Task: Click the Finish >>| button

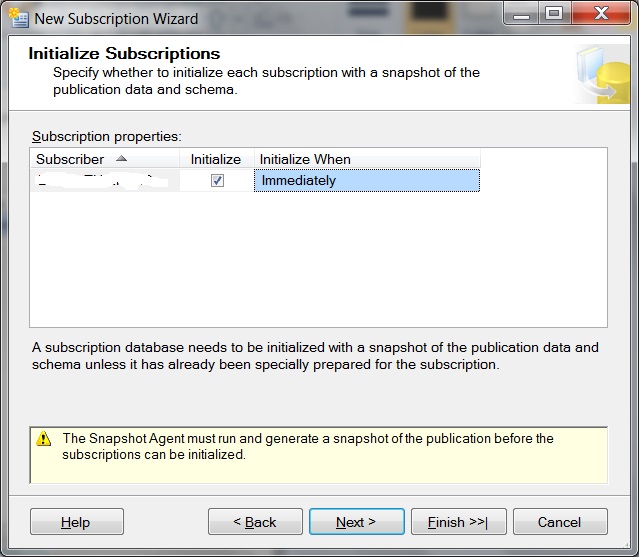Action: [x=458, y=522]
